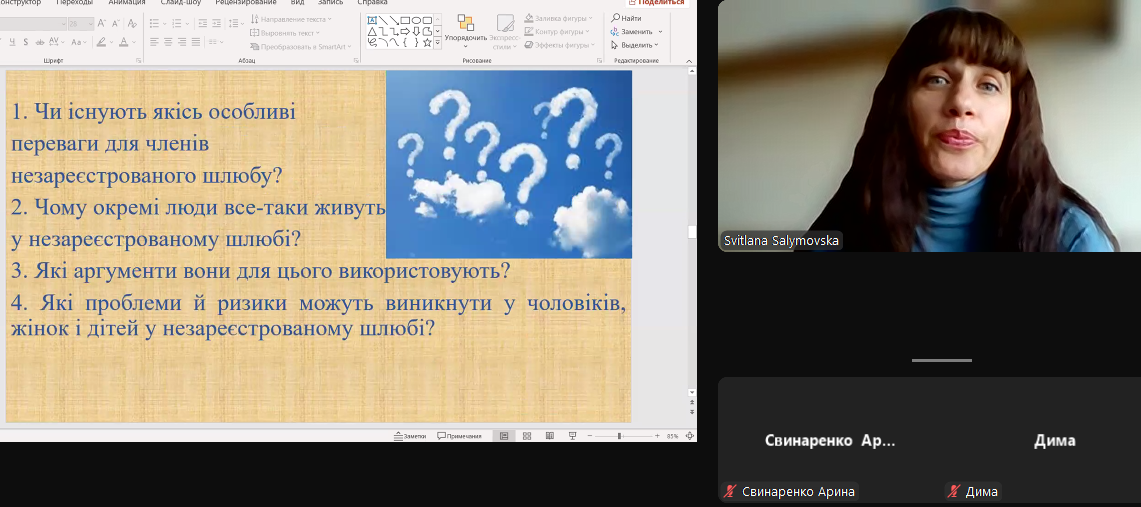Open the columns dropdown
The width and height of the screenshot is (1141, 507).
216,42
